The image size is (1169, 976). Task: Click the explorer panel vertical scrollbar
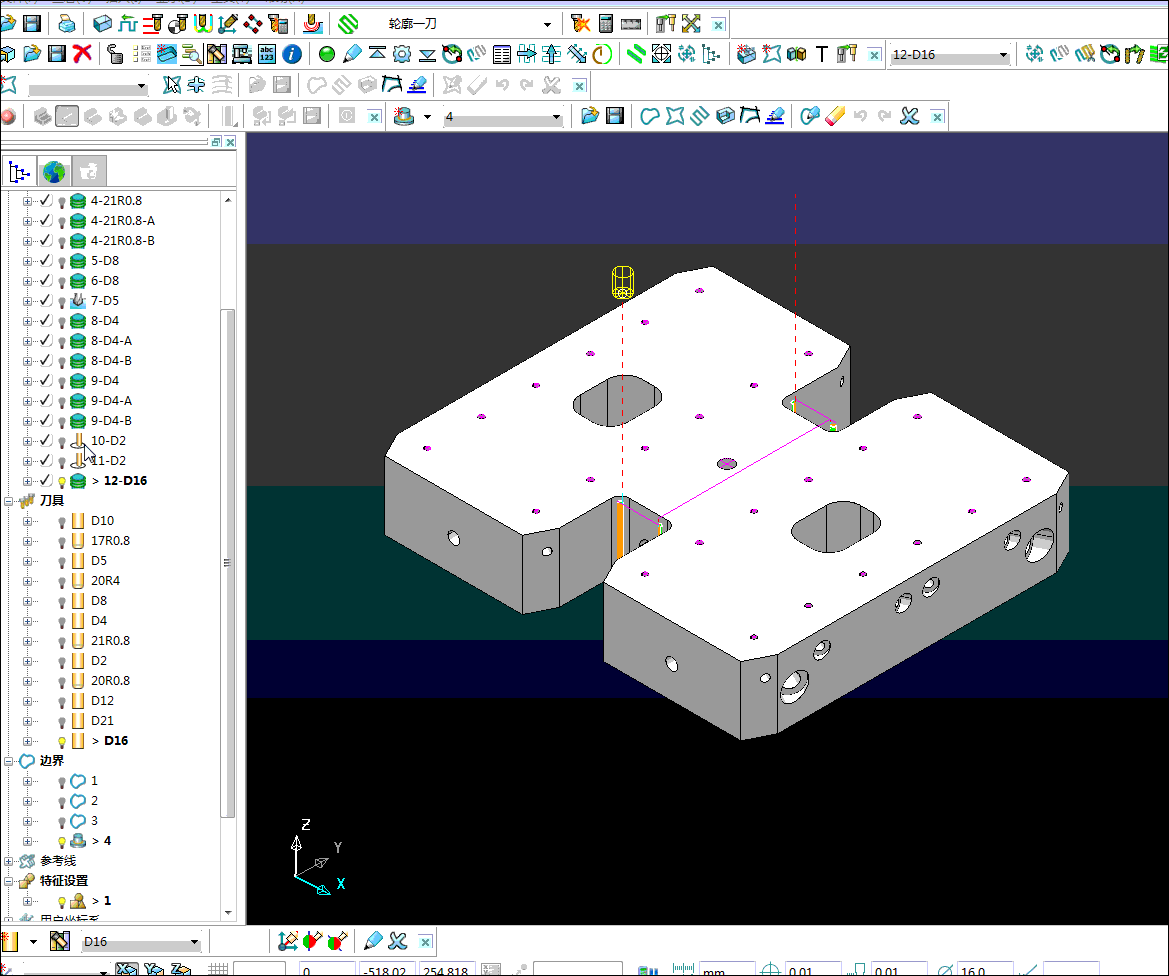pos(228,563)
